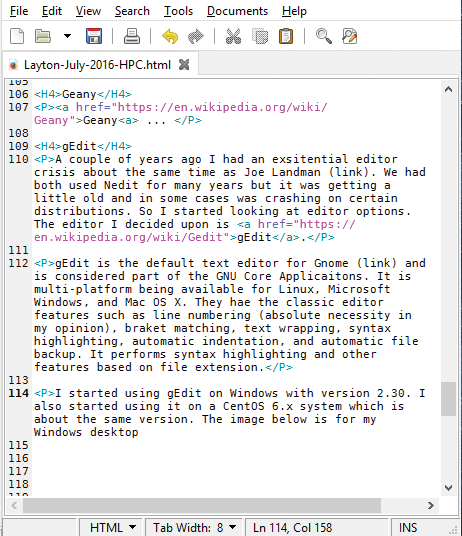Open the HTML language selector dropdown
This screenshot has width=462, height=536.
112,527
